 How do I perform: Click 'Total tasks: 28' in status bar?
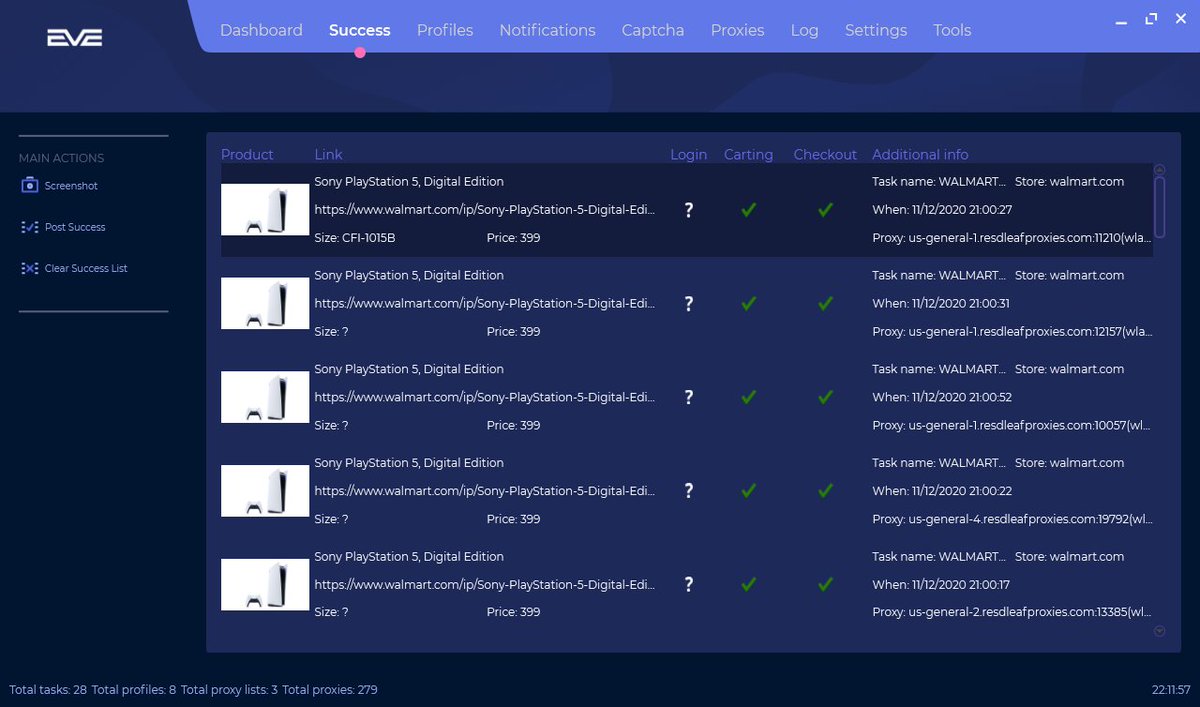pos(48,690)
